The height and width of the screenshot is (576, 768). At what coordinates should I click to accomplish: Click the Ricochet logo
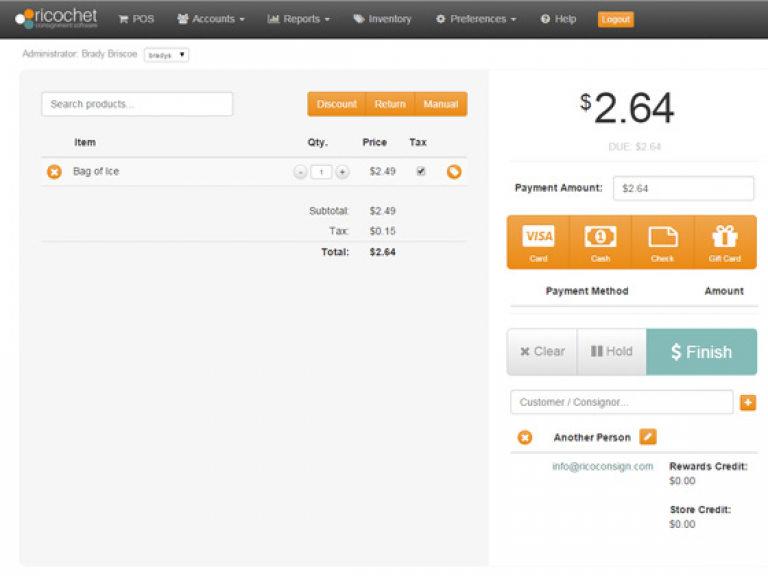tap(56, 19)
